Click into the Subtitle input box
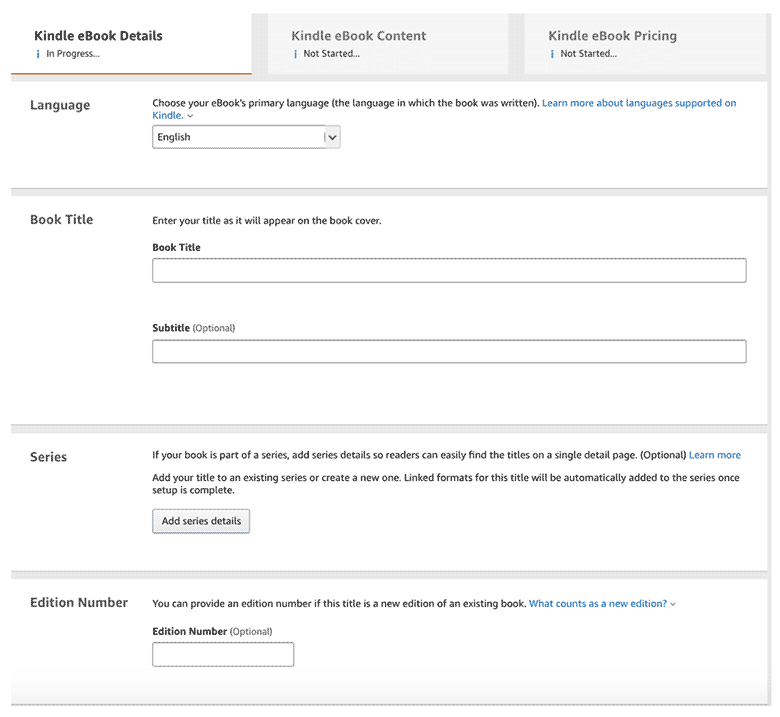 click(x=449, y=352)
